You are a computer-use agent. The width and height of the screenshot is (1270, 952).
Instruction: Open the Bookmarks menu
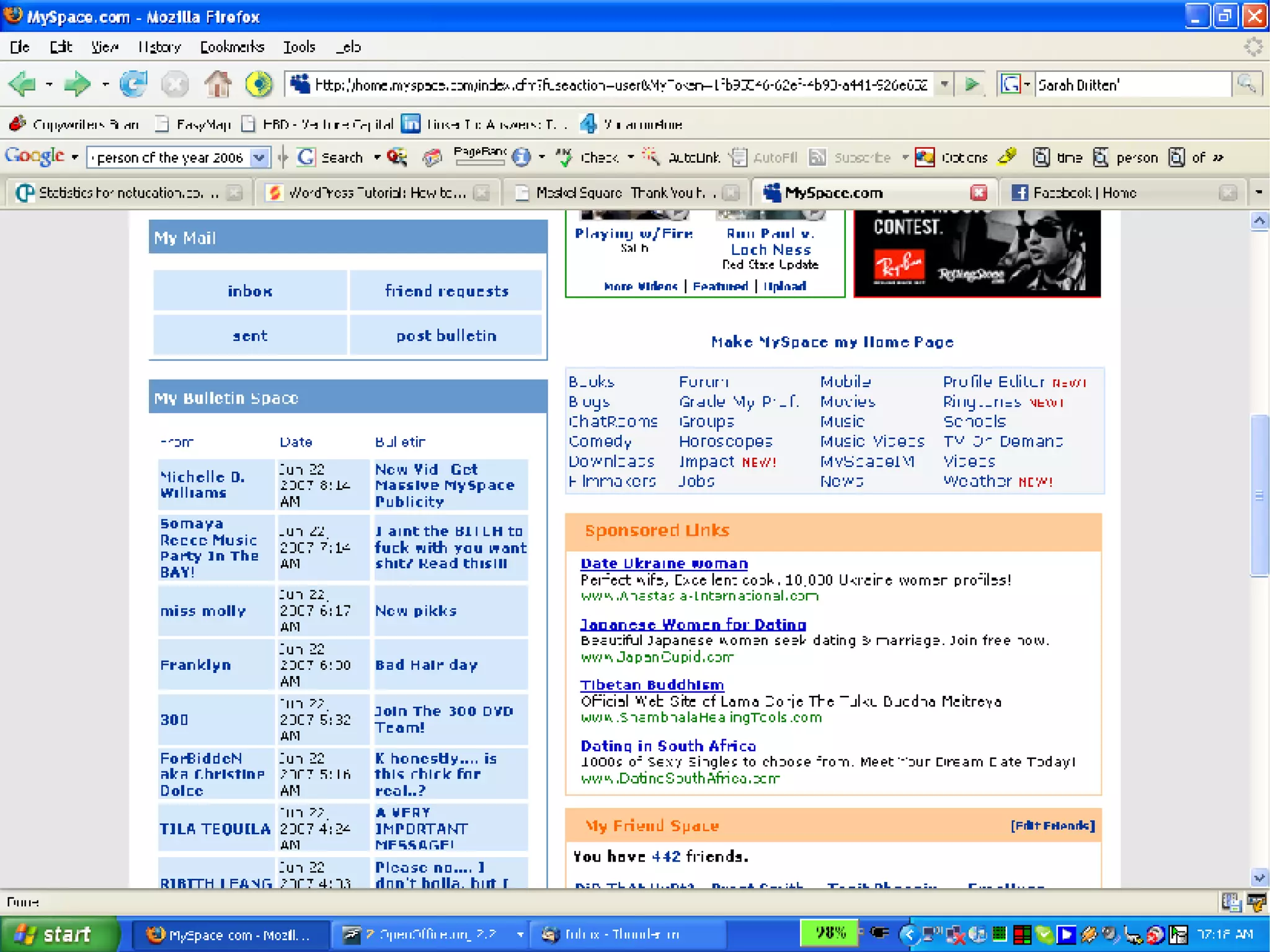(231, 47)
